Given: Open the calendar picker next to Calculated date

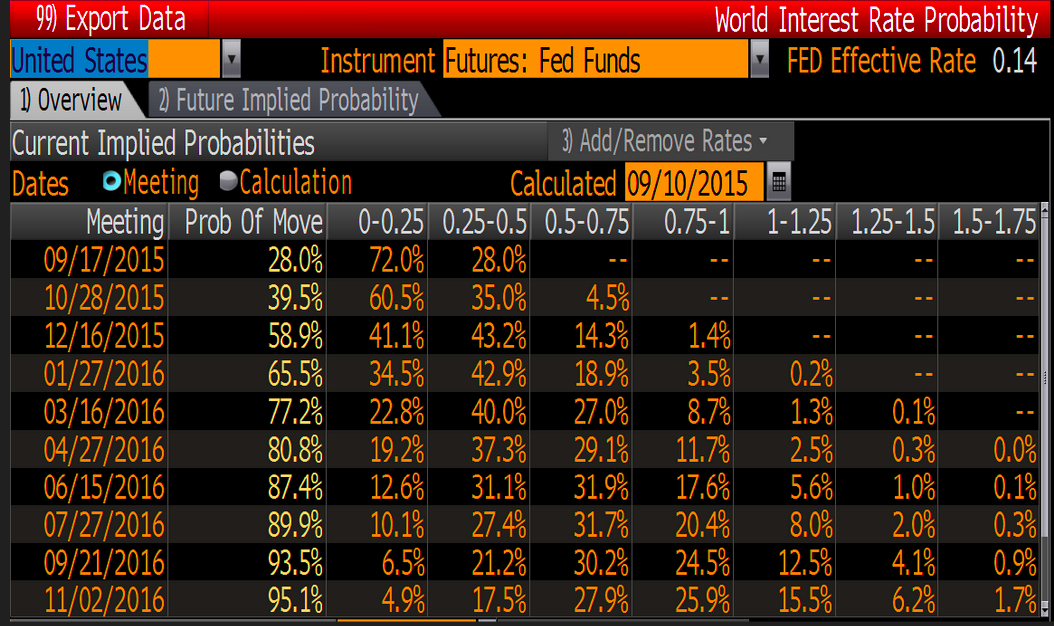Looking at the screenshot, I should (778, 182).
